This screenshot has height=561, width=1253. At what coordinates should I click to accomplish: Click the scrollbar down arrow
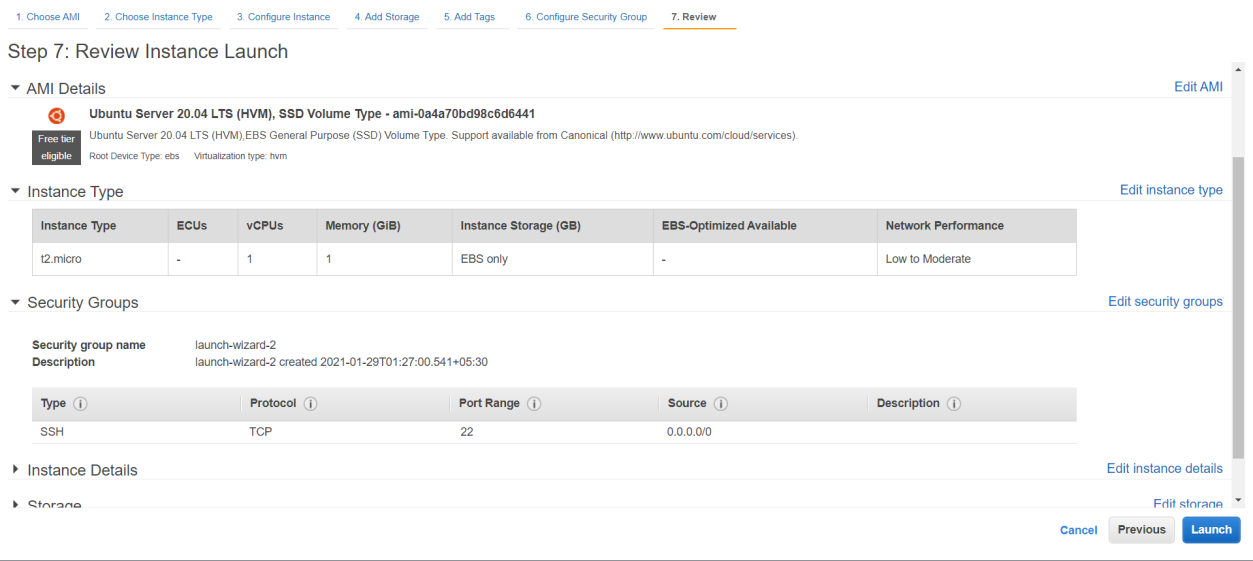pos(1238,500)
